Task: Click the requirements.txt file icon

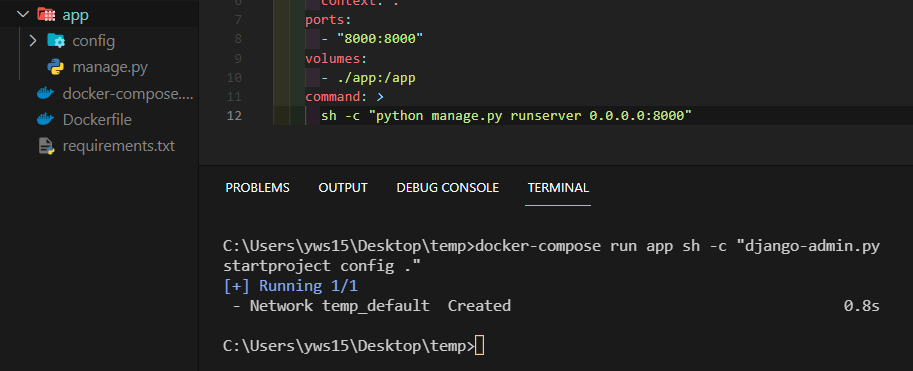Action: click(46, 146)
